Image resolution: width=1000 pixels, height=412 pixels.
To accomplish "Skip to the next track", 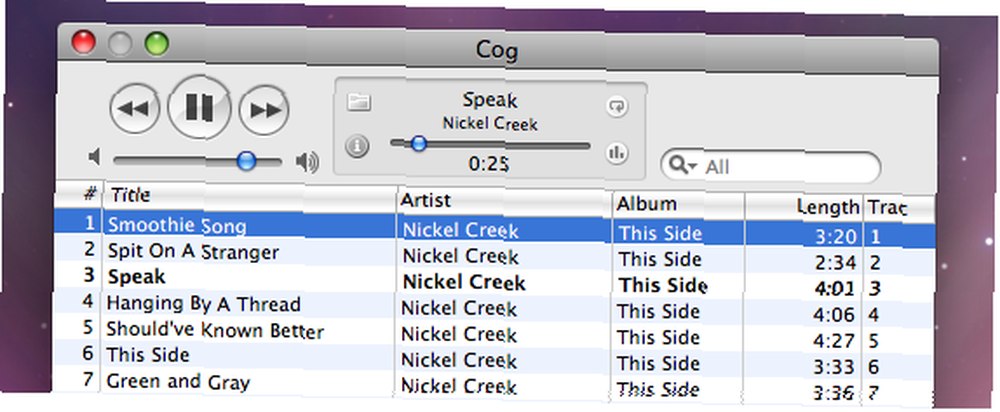I will [264, 111].
